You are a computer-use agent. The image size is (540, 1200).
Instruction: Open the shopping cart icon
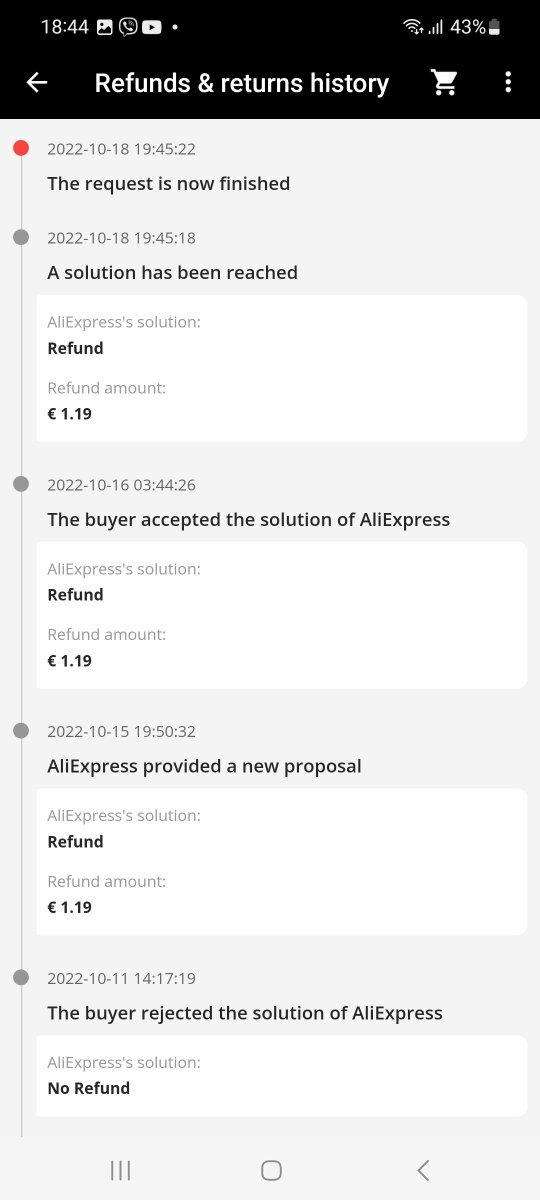pyautogui.click(x=445, y=83)
